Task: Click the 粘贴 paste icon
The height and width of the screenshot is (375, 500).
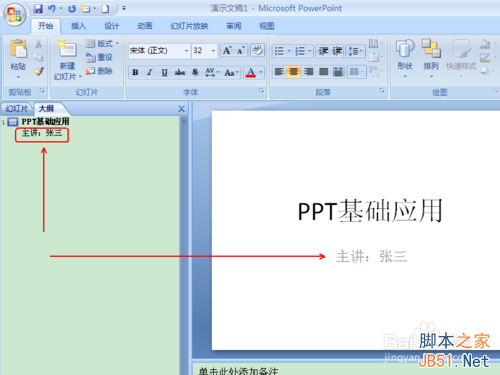Action: [x=18, y=49]
